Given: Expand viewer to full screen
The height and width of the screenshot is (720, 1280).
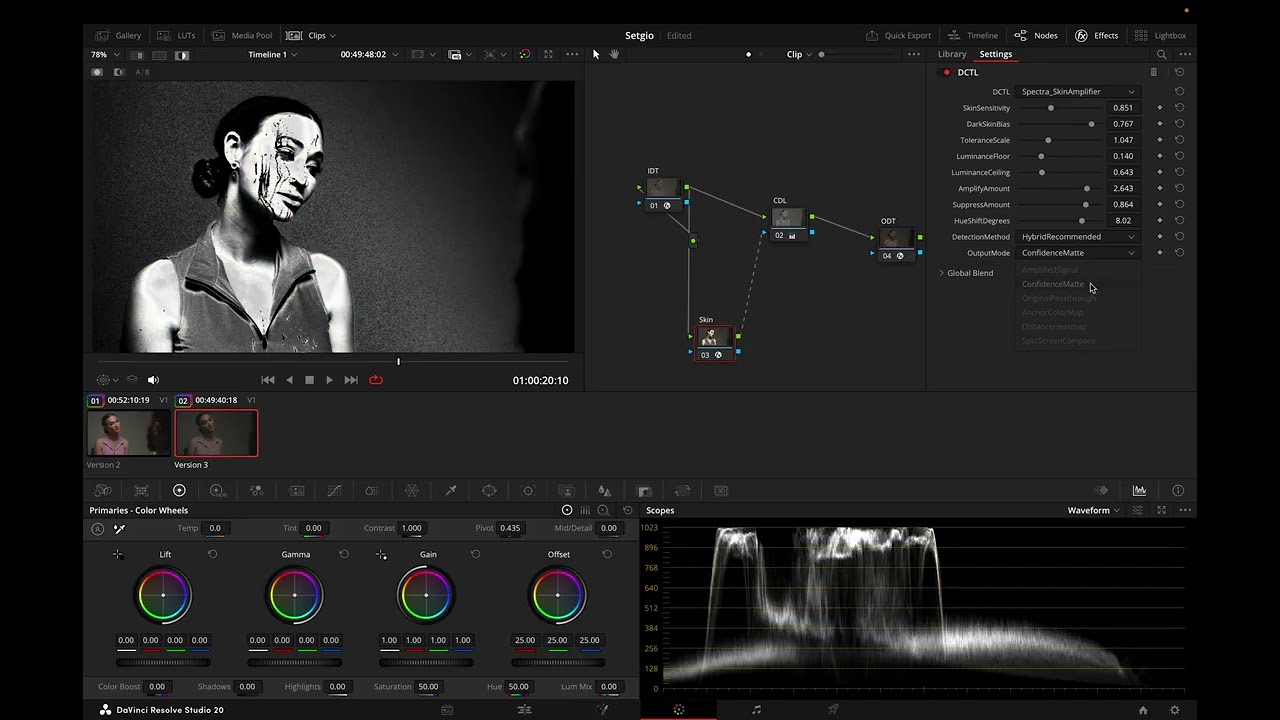Looking at the screenshot, I should point(548,54).
